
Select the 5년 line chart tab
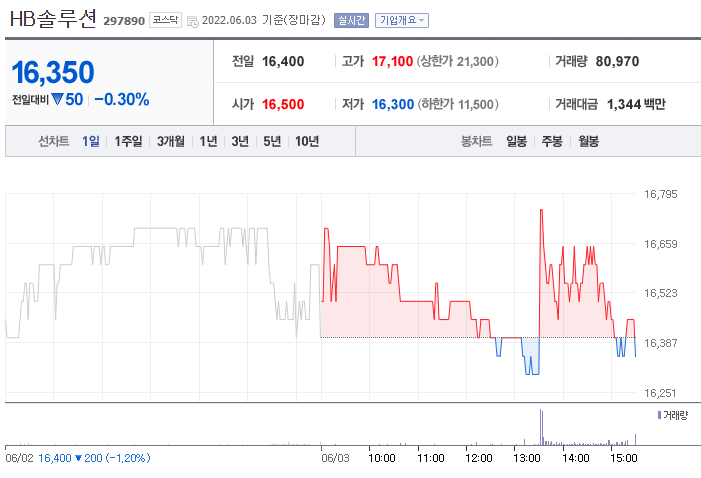tap(272, 141)
